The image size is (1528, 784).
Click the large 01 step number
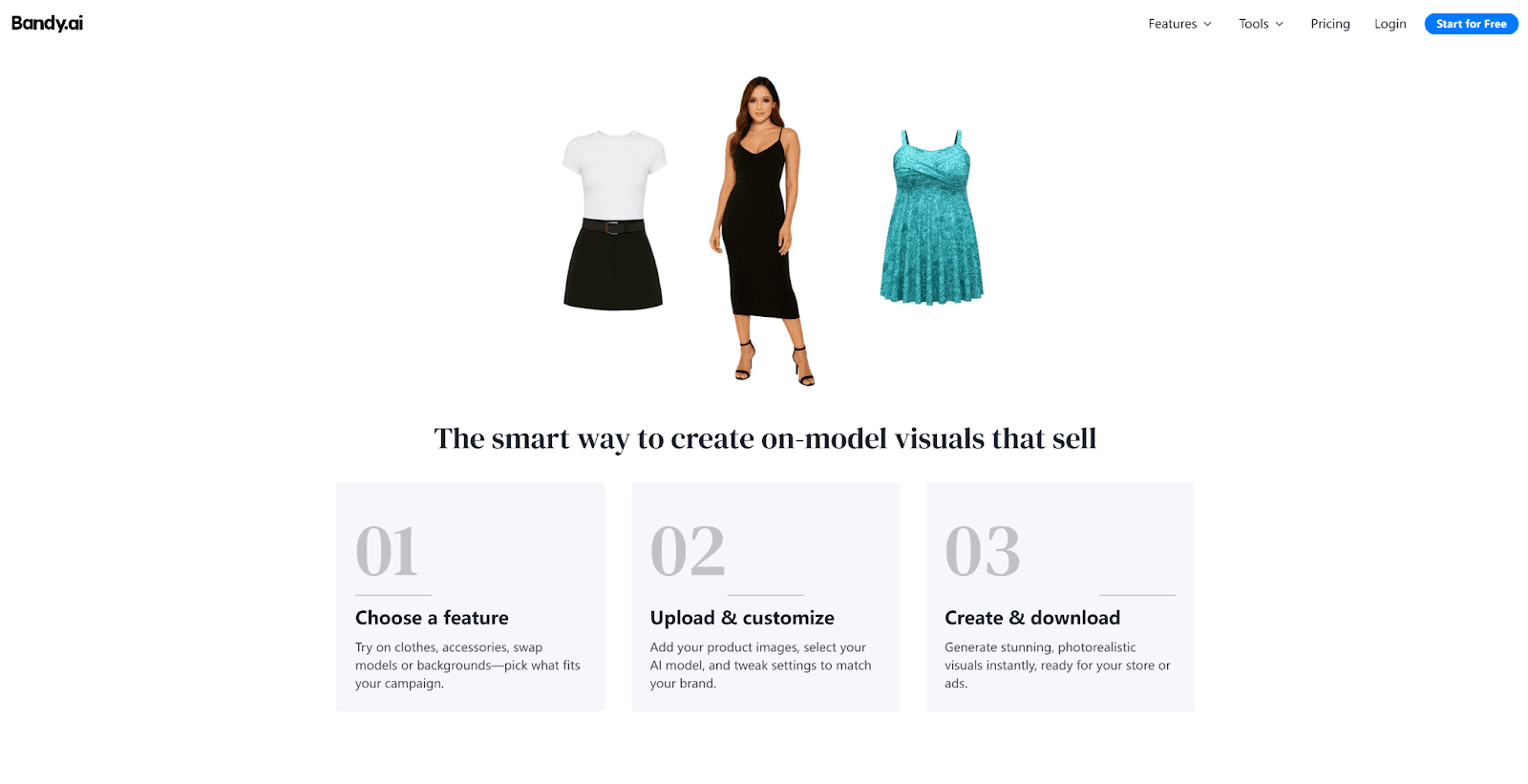[x=387, y=551]
